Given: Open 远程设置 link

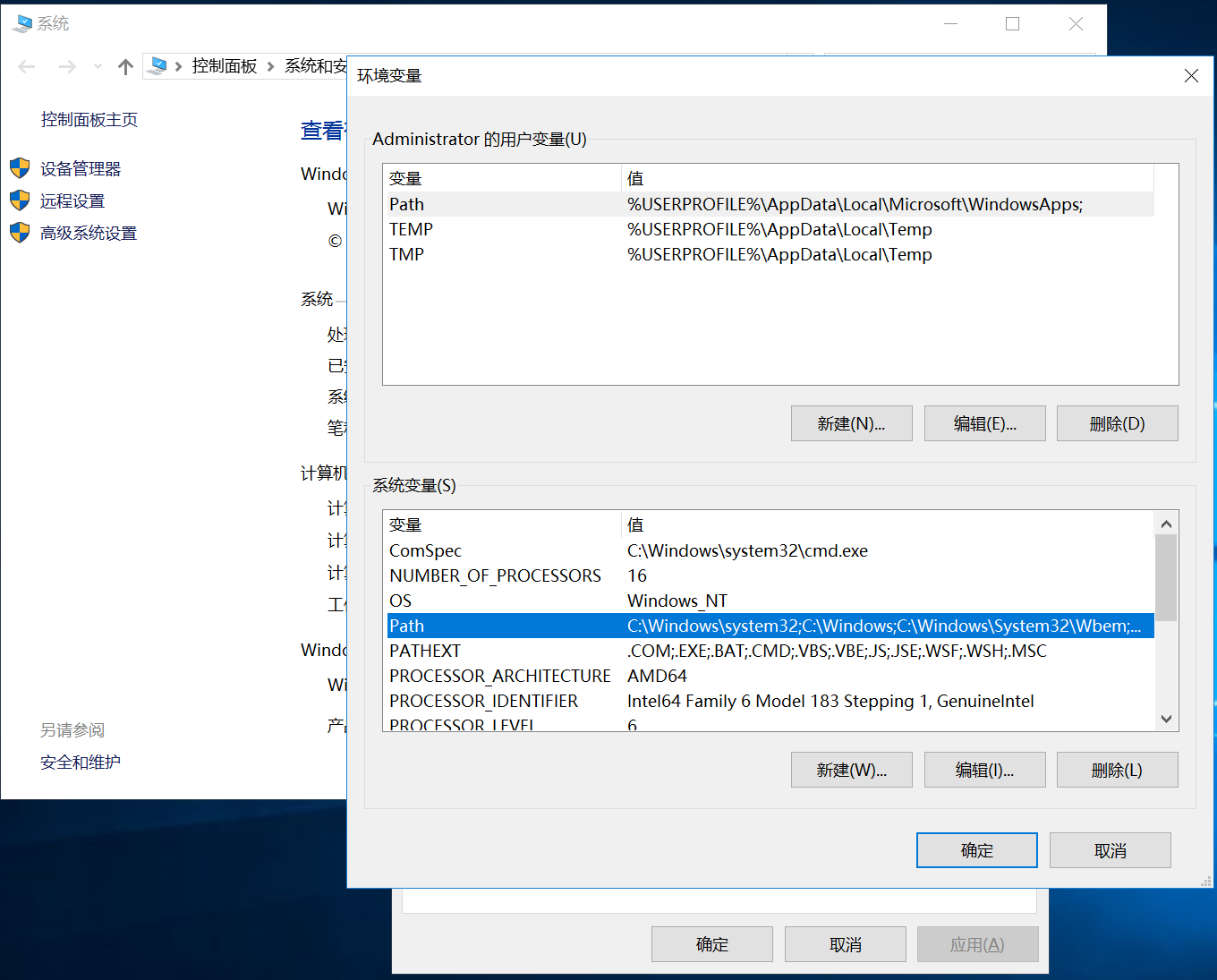Looking at the screenshot, I should coord(72,200).
